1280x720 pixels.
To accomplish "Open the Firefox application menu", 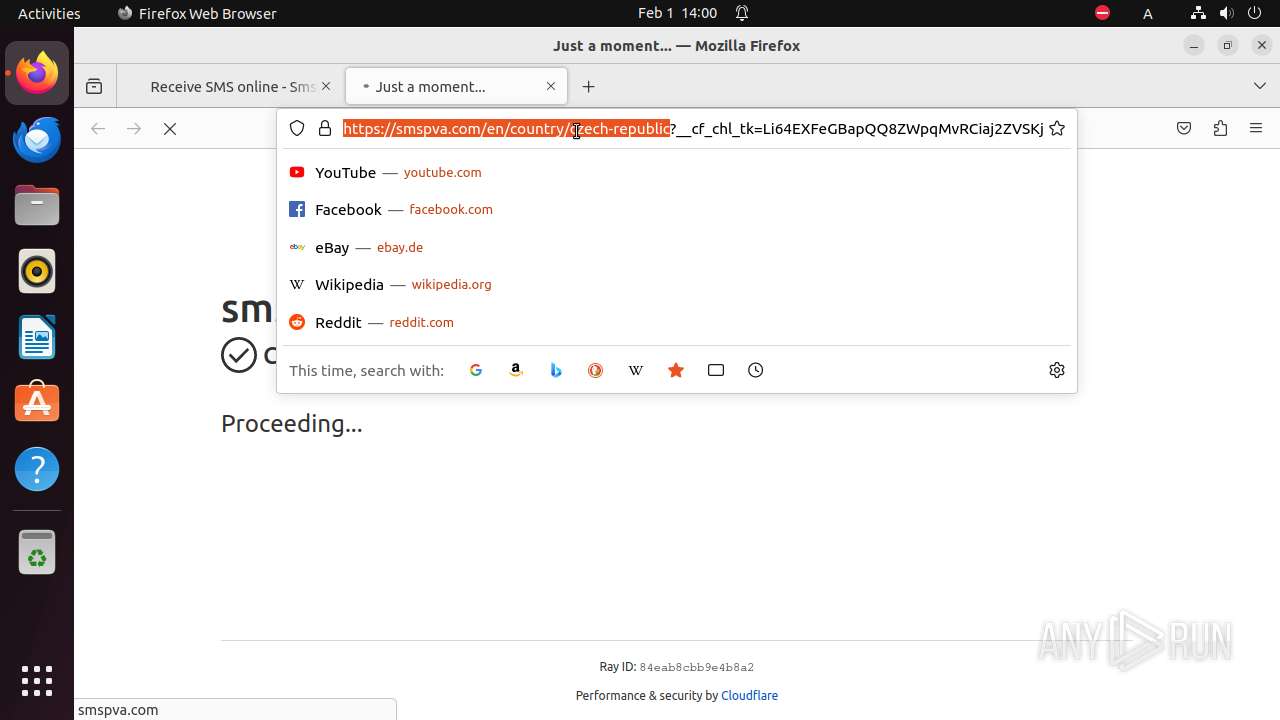I will [1256, 129].
